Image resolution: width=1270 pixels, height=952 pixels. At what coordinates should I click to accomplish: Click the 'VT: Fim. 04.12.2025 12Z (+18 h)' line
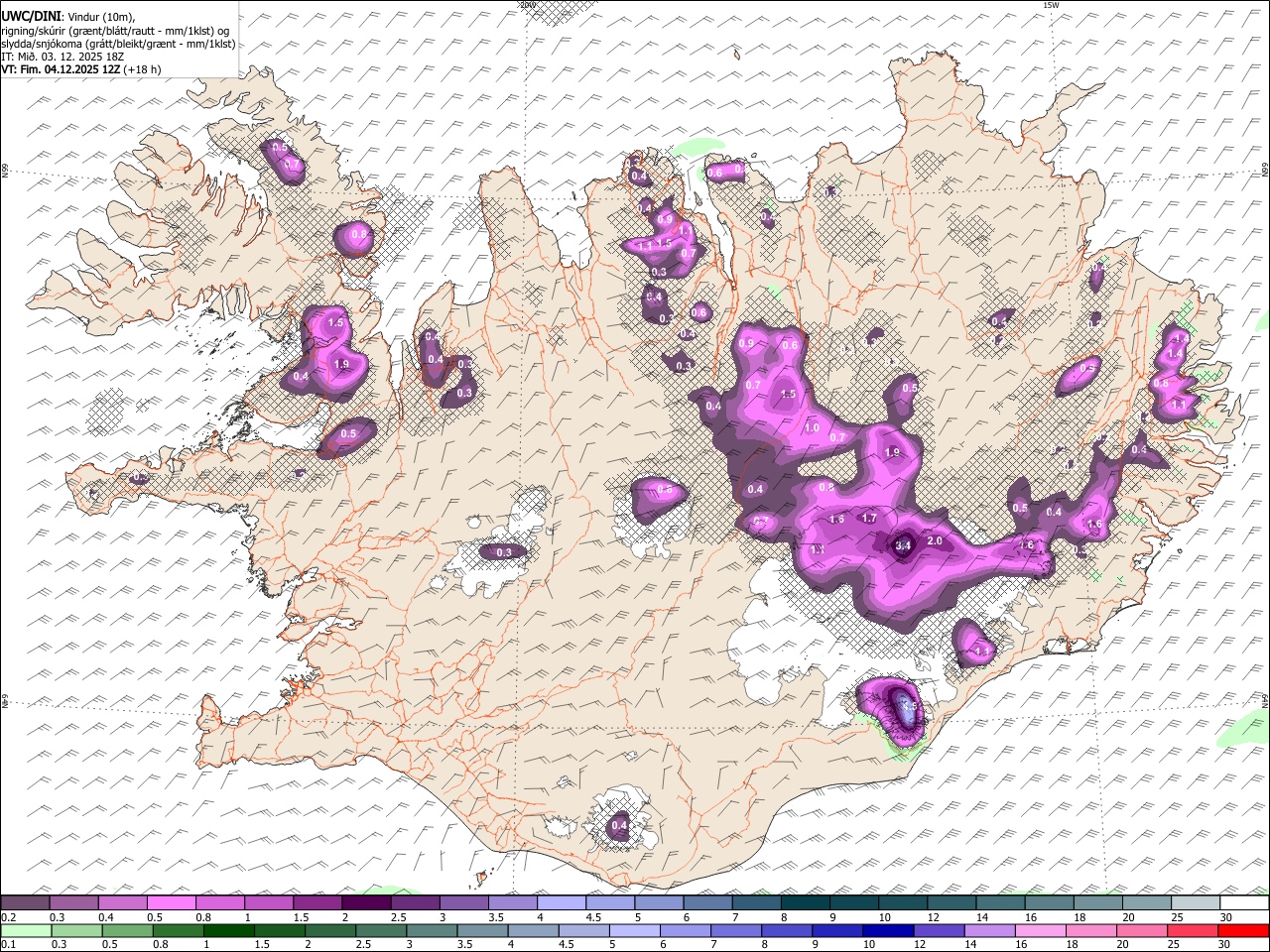pyautogui.click(x=81, y=69)
